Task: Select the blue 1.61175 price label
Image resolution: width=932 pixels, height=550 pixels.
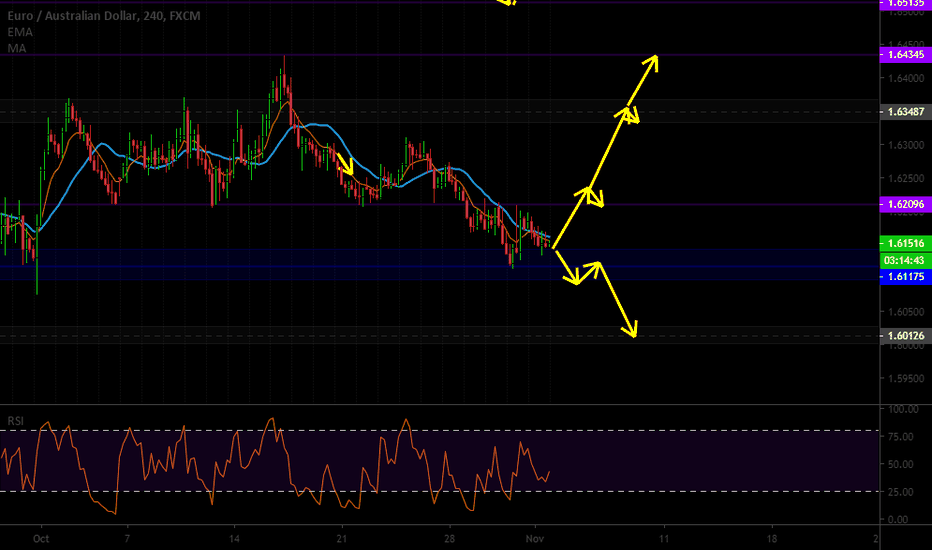Action: click(x=905, y=276)
